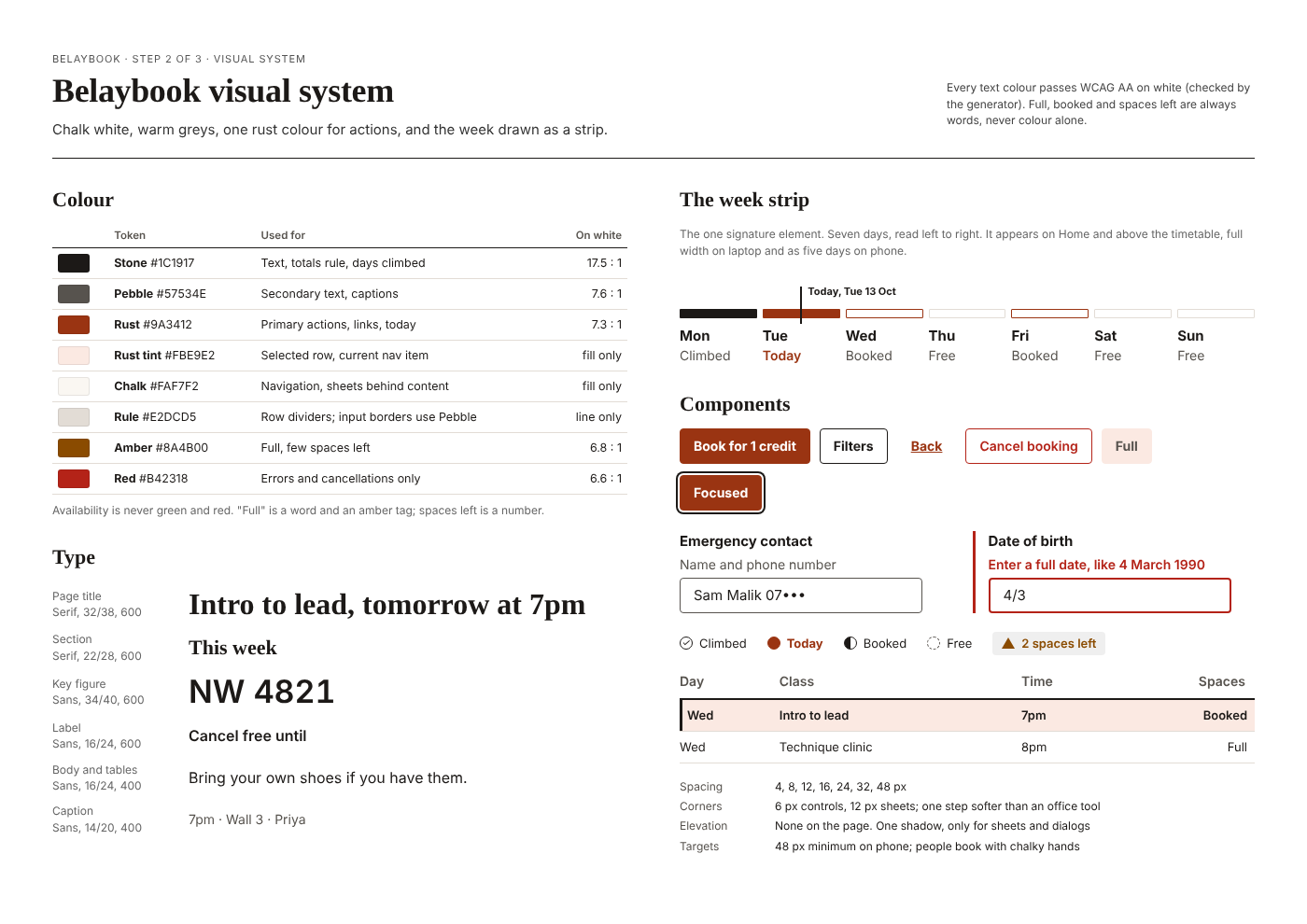The width and height of the screenshot is (1307, 924).
Task: Select Sat in the week strip
Action: 1132,337
